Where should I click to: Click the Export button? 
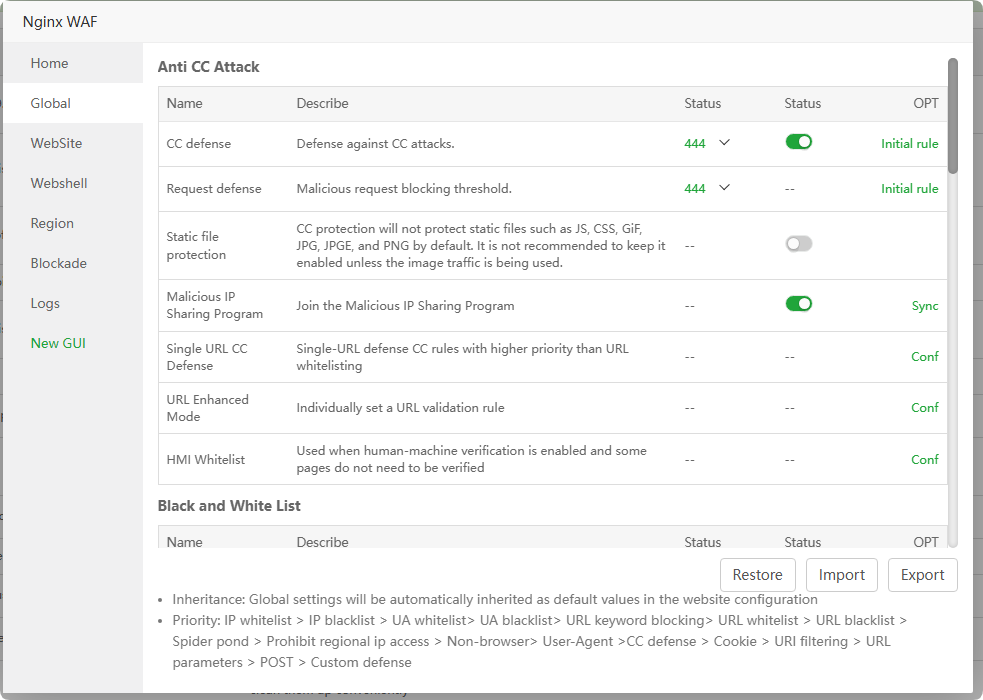(x=922, y=575)
